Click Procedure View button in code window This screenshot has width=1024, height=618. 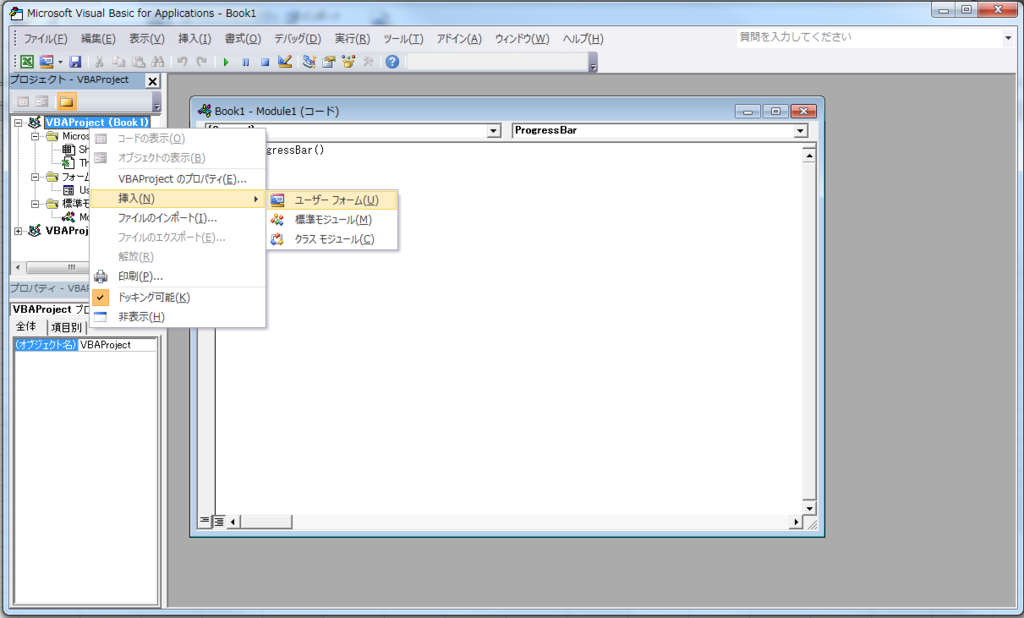204,521
